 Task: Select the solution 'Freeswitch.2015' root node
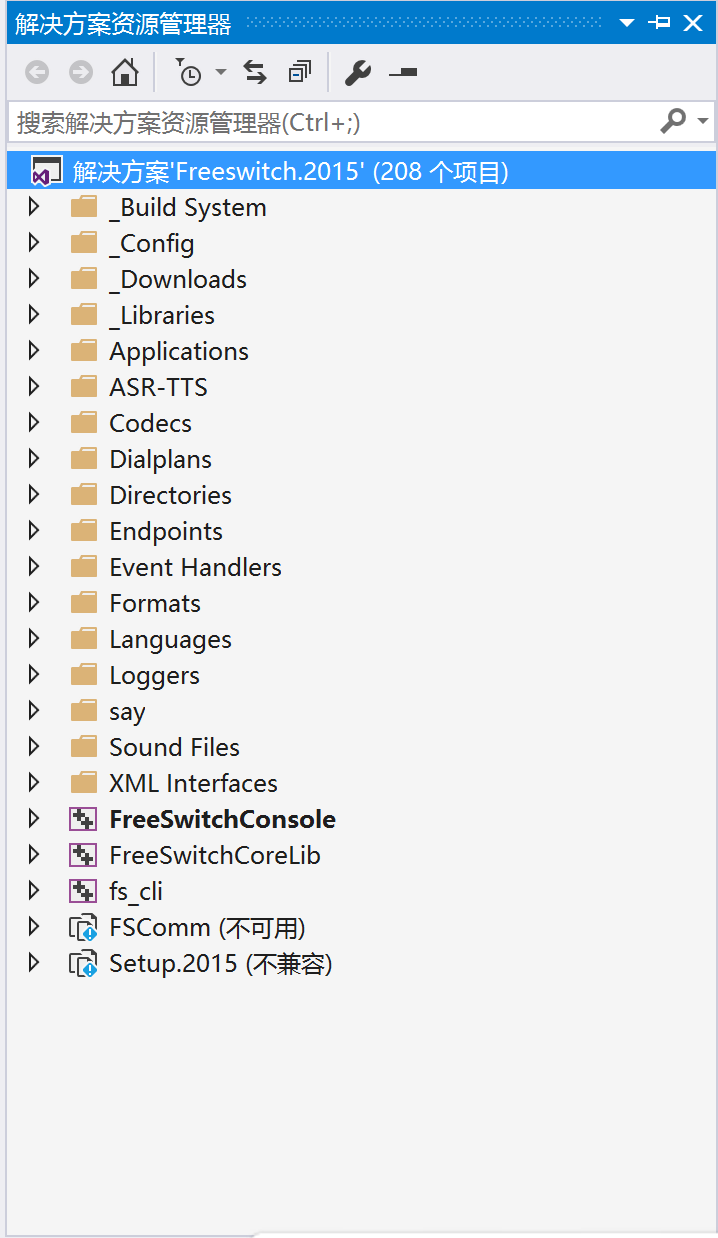tap(362, 171)
